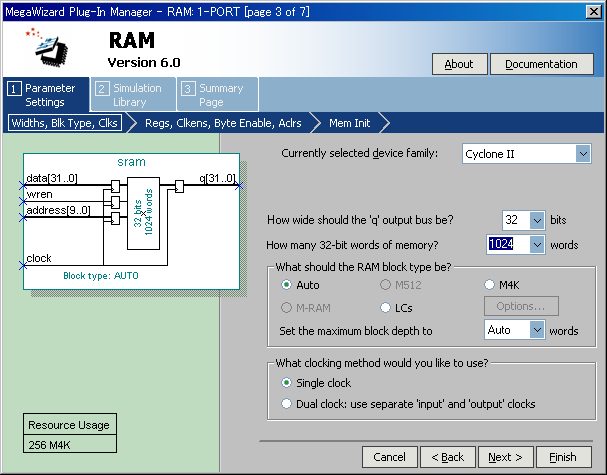Go to Mem Init sub-page
The width and height of the screenshot is (607, 475).
(349, 123)
